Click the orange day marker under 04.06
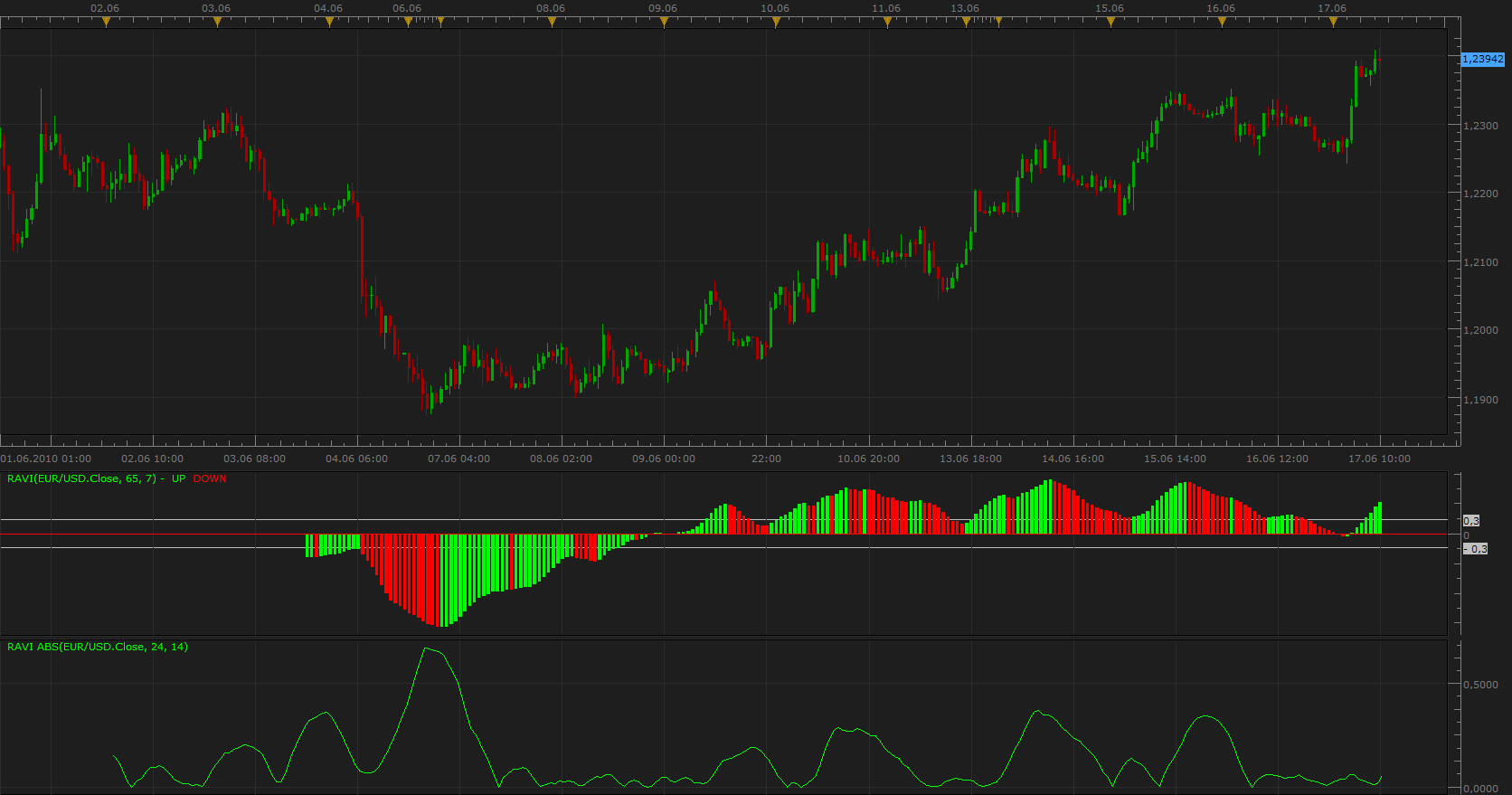This screenshot has width=1512, height=795. pos(329,22)
